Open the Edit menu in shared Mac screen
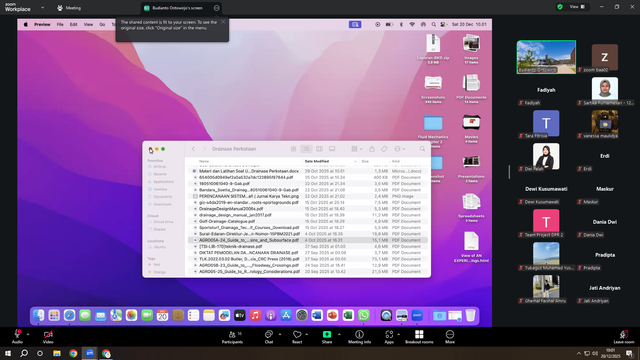 [x=73, y=24]
